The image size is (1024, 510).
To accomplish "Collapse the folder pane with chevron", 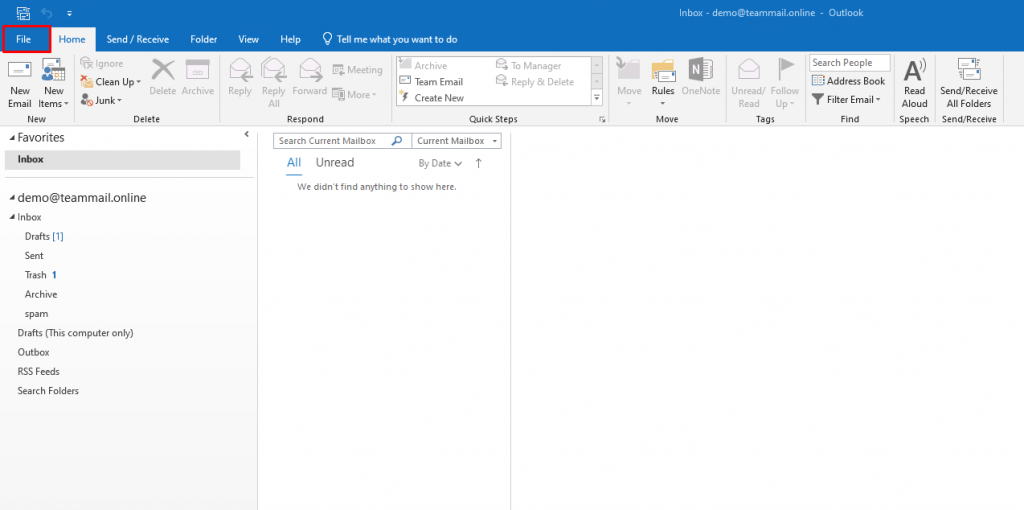I will pos(247,134).
